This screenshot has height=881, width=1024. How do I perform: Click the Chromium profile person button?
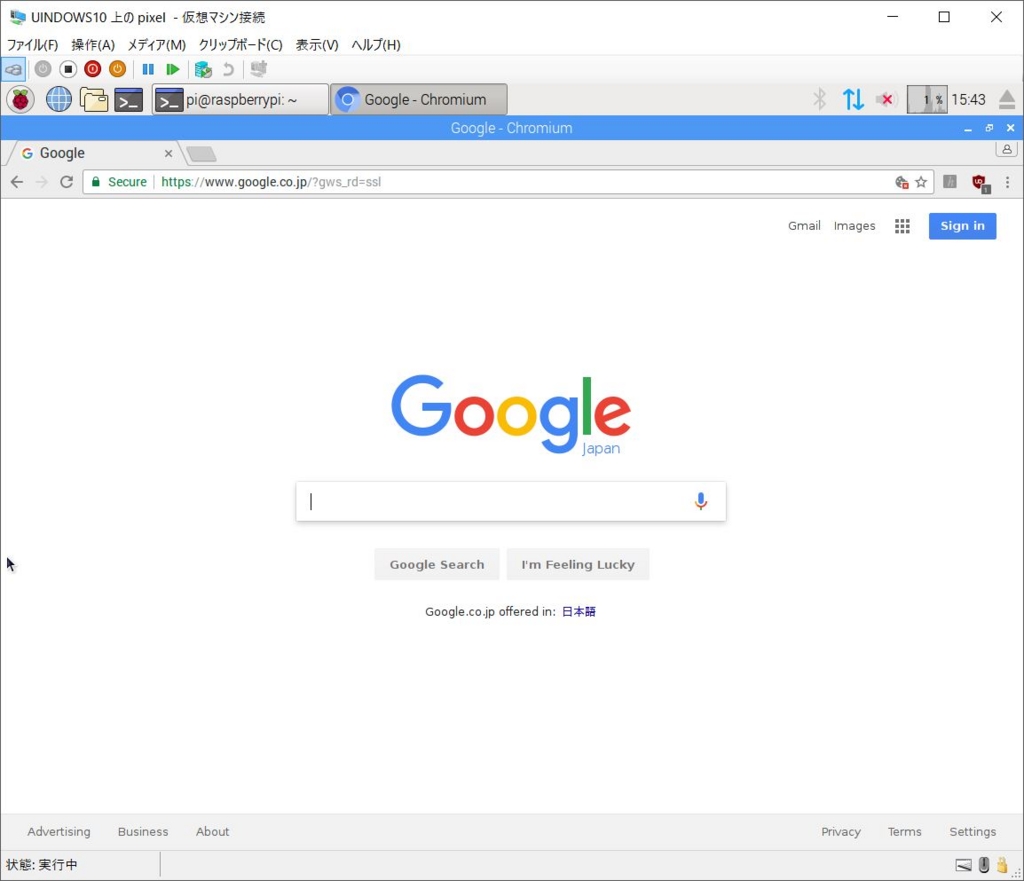[1006, 150]
